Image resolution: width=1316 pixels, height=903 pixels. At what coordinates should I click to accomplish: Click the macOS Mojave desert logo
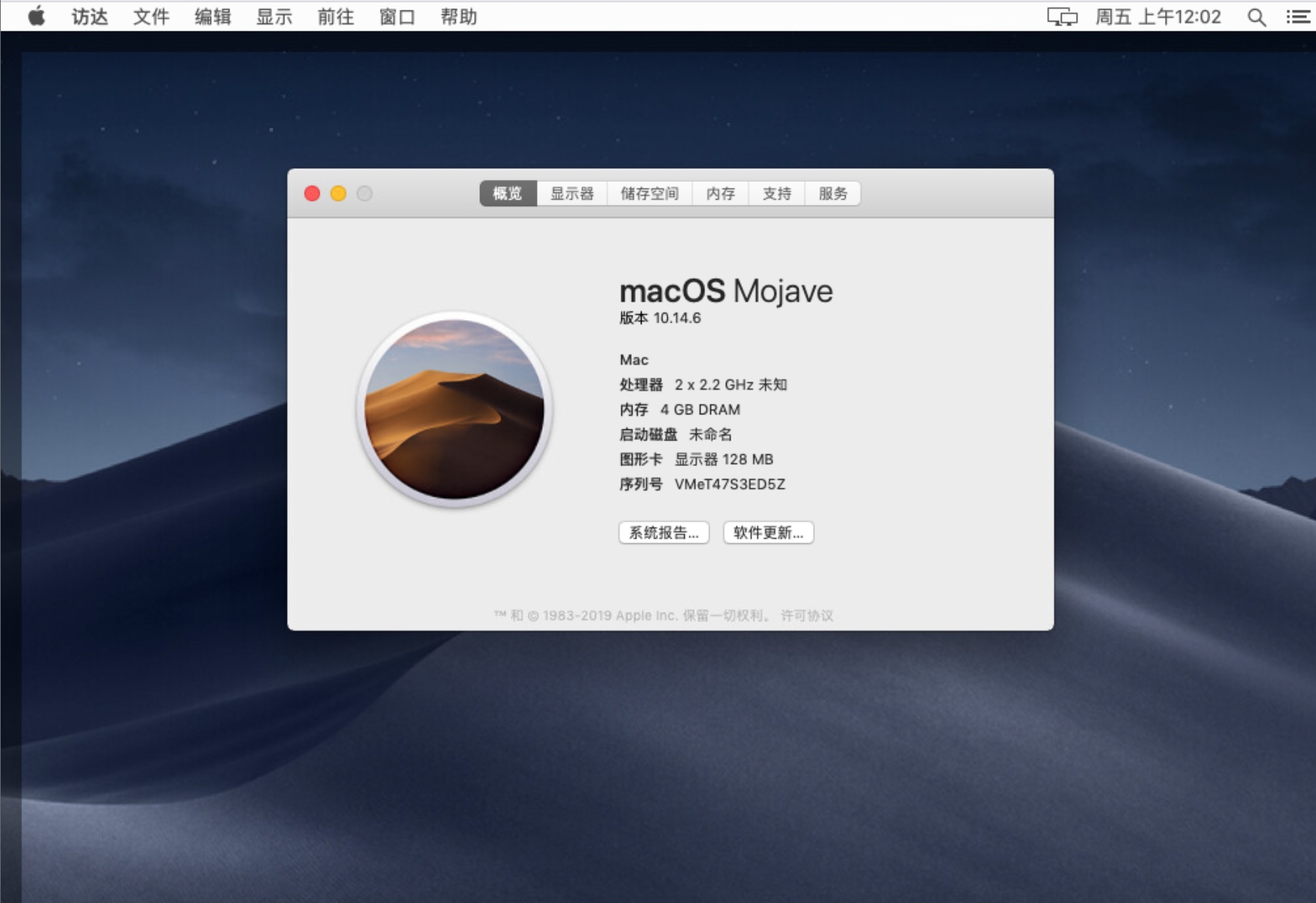pos(455,409)
